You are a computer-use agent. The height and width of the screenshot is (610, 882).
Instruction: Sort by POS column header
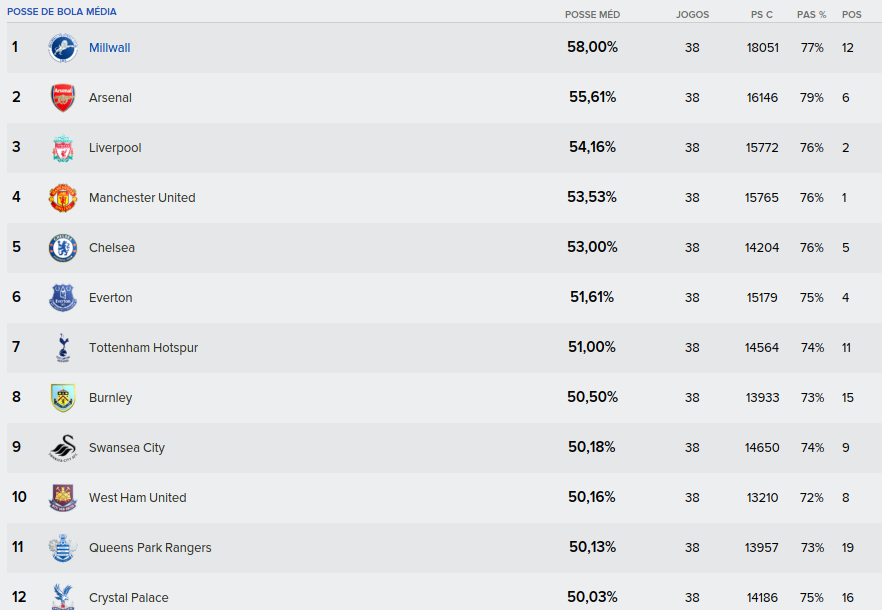(x=852, y=15)
